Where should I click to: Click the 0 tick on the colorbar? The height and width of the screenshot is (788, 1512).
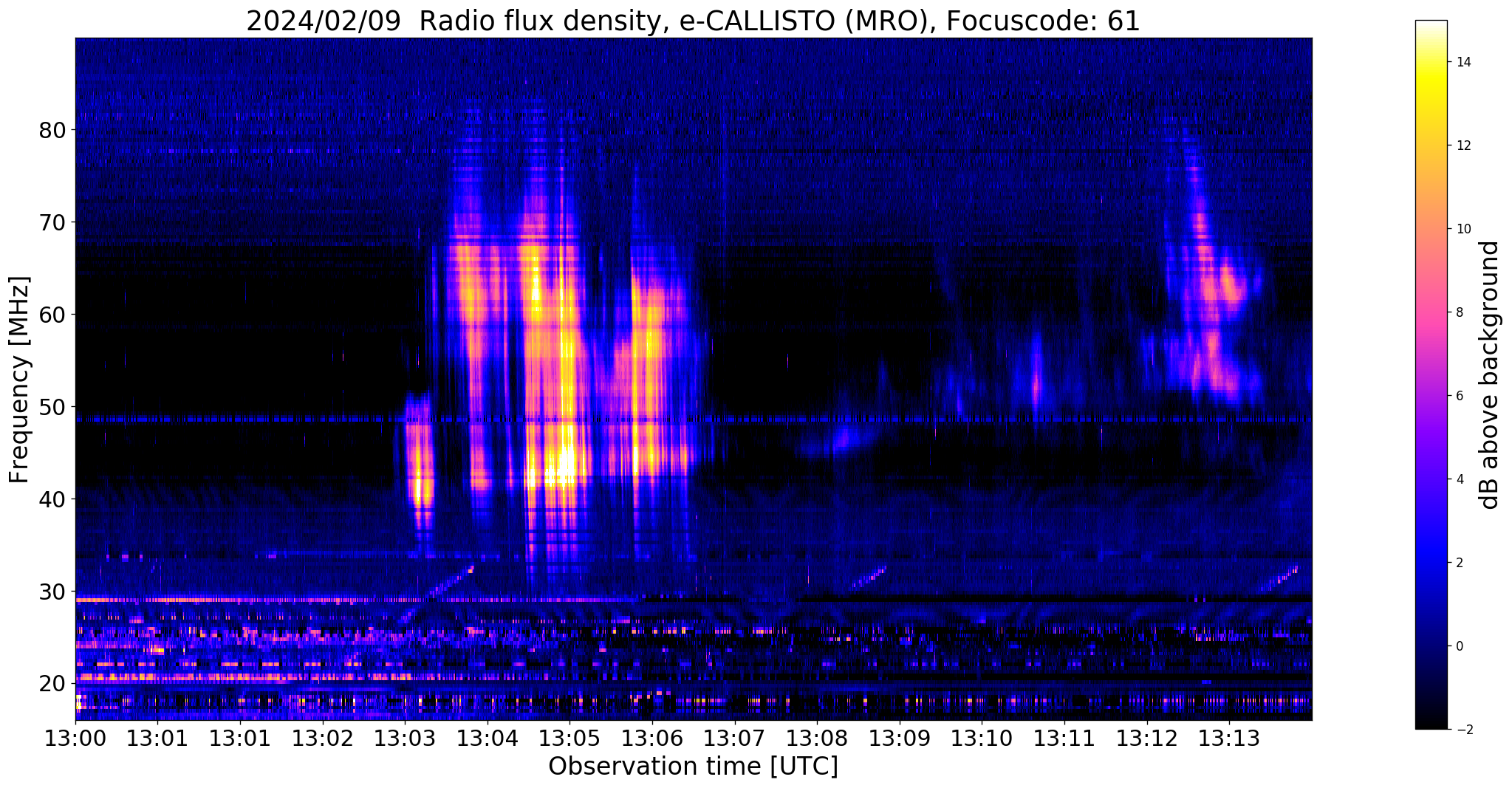pos(1460,646)
